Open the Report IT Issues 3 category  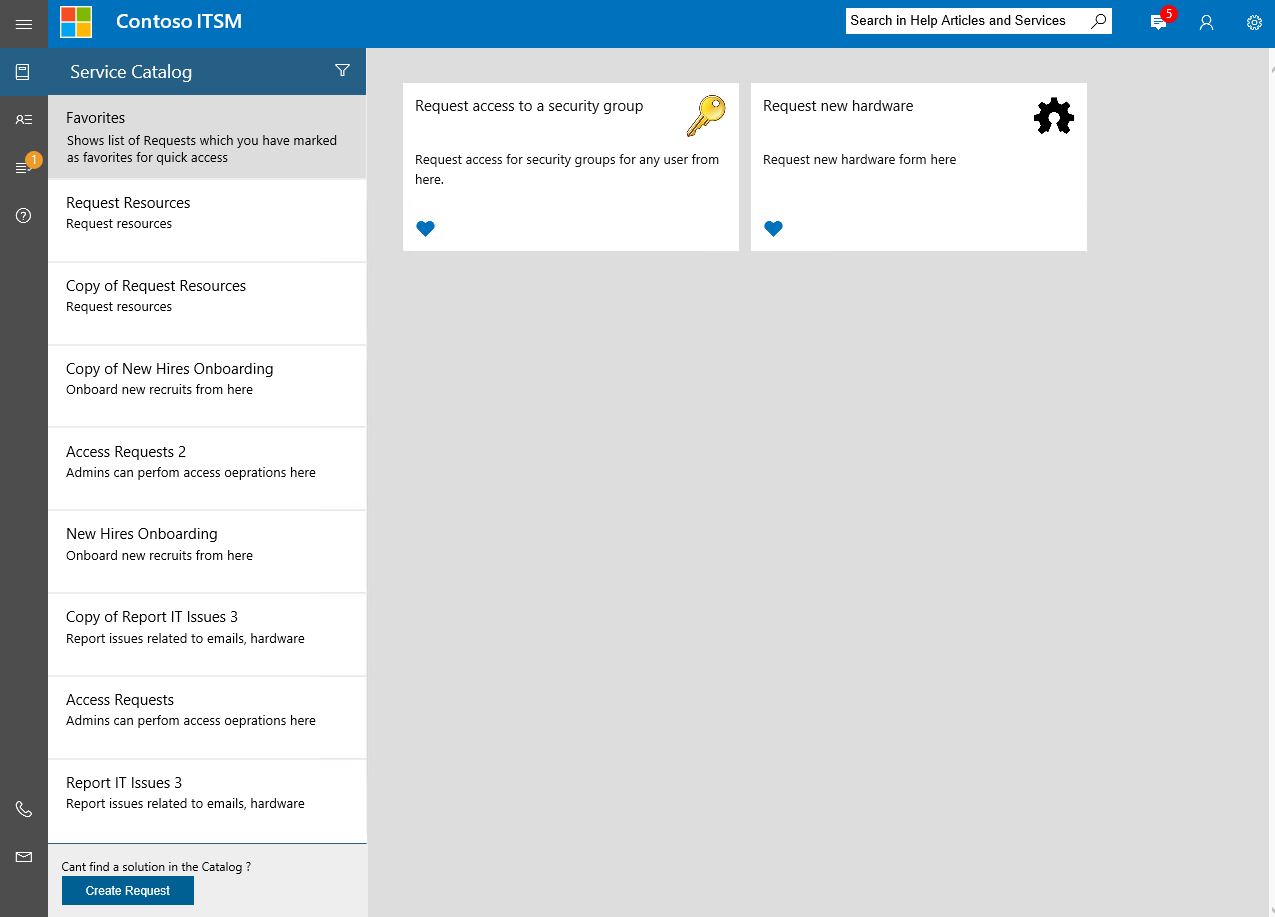point(207,800)
